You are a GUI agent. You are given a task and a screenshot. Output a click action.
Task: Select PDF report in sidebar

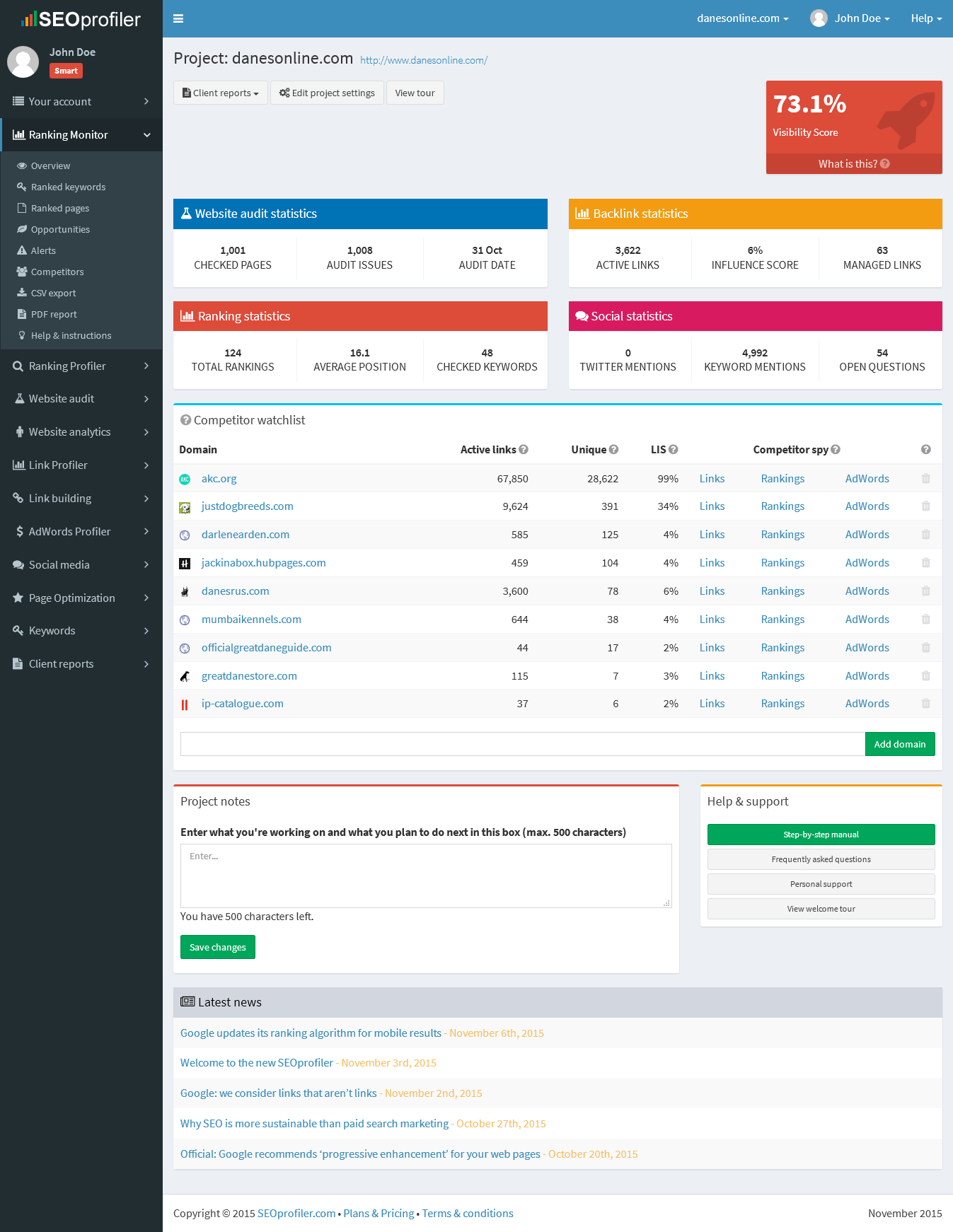pyautogui.click(x=54, y=314)
